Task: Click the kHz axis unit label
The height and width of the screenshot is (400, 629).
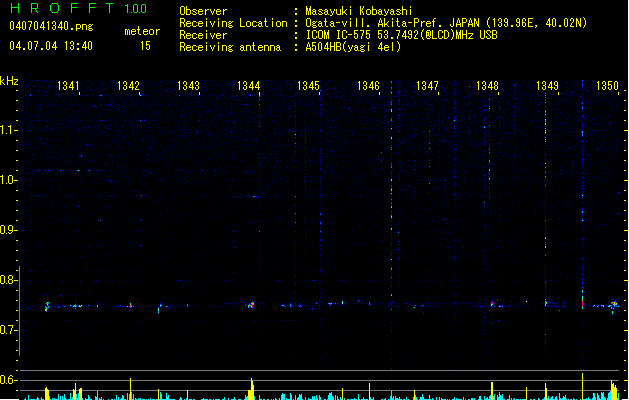Action: pos(9,81)
